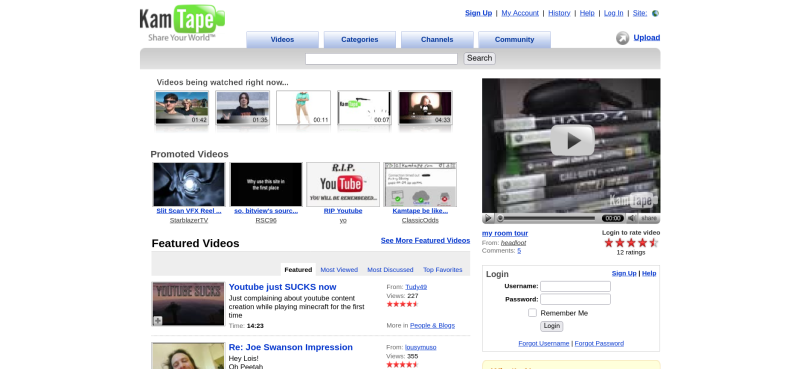
Task: Play the video with the center play button
Action: pos(572,140)
